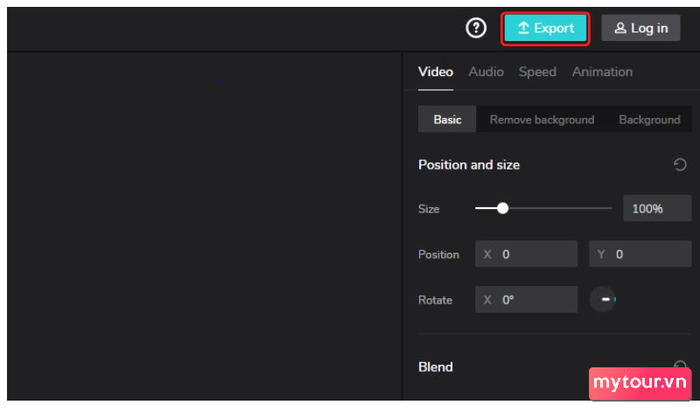This screenshot has height=411, width=700.
Task: Open the Speed tab
Action: coord(538,72)
